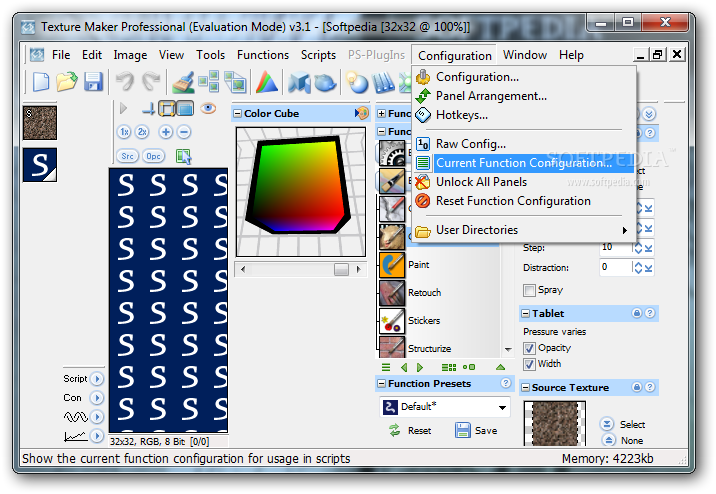Open the Scripts menu
The height and width of the screenshot is (494, 716).
pyautogui.click(x=318, y=55)
